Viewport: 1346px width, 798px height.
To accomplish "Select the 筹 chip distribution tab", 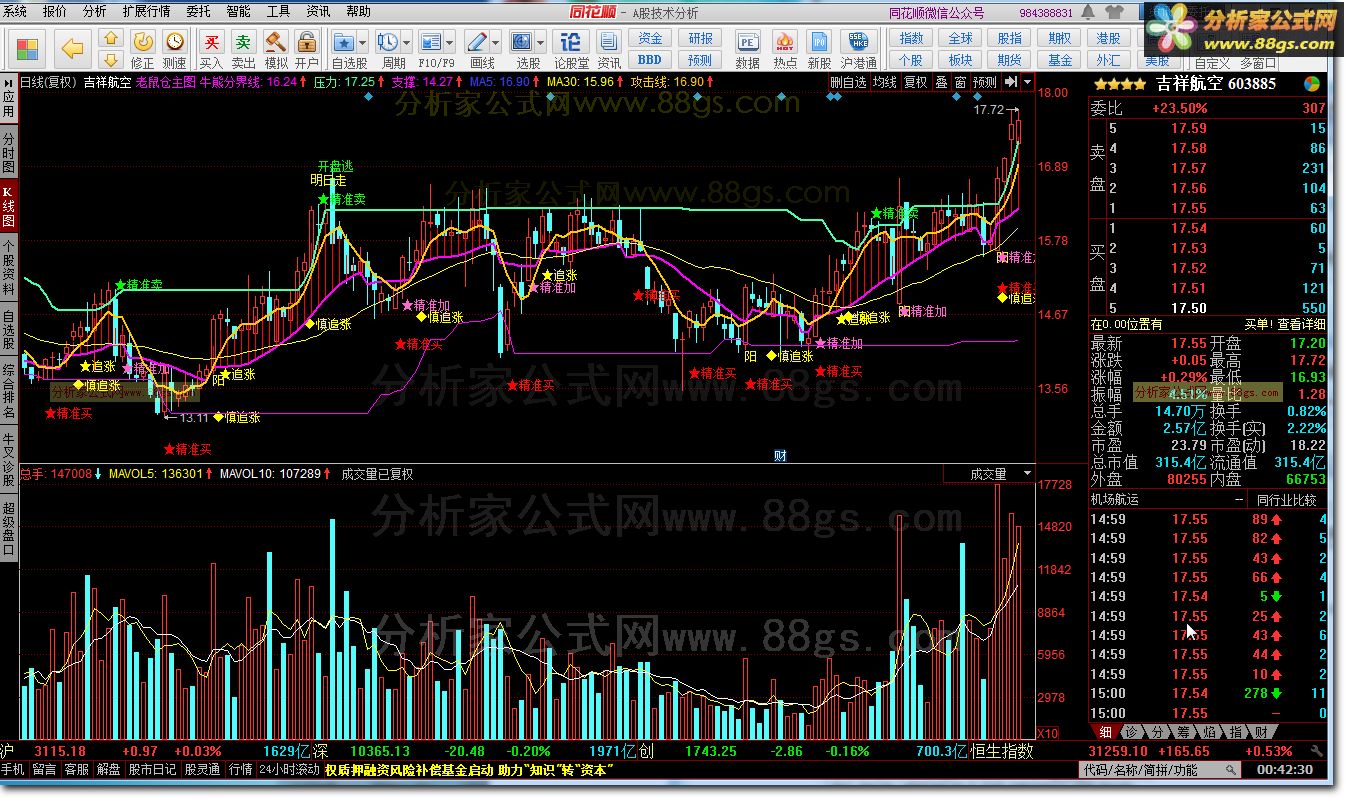I will pos(1184,732).
